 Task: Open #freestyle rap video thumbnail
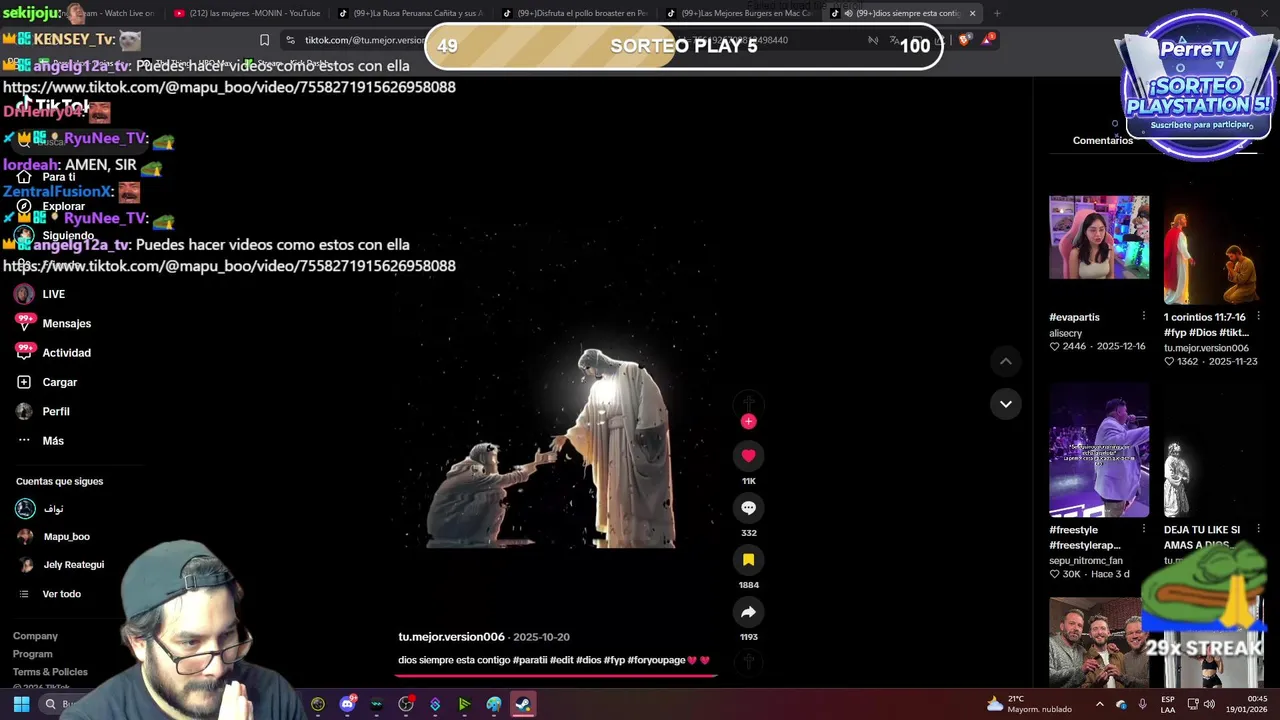pyautogui.click(x=1099, y=449)
